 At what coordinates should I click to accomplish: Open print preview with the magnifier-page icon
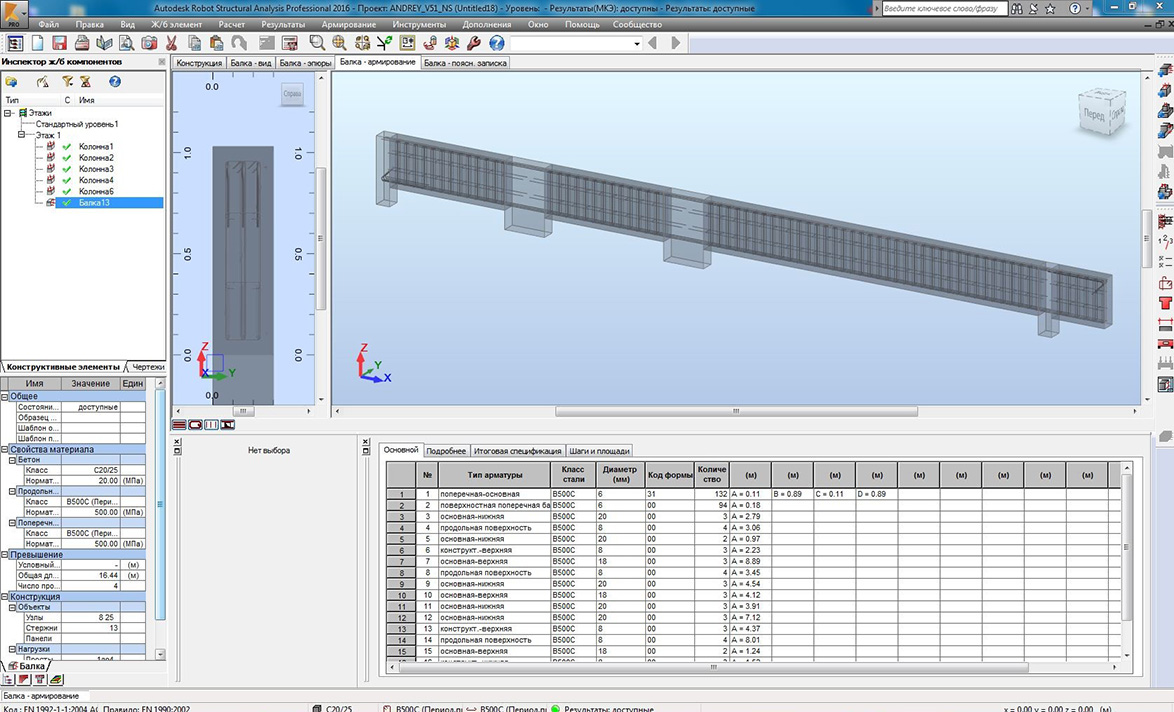[x=127, y=43]
